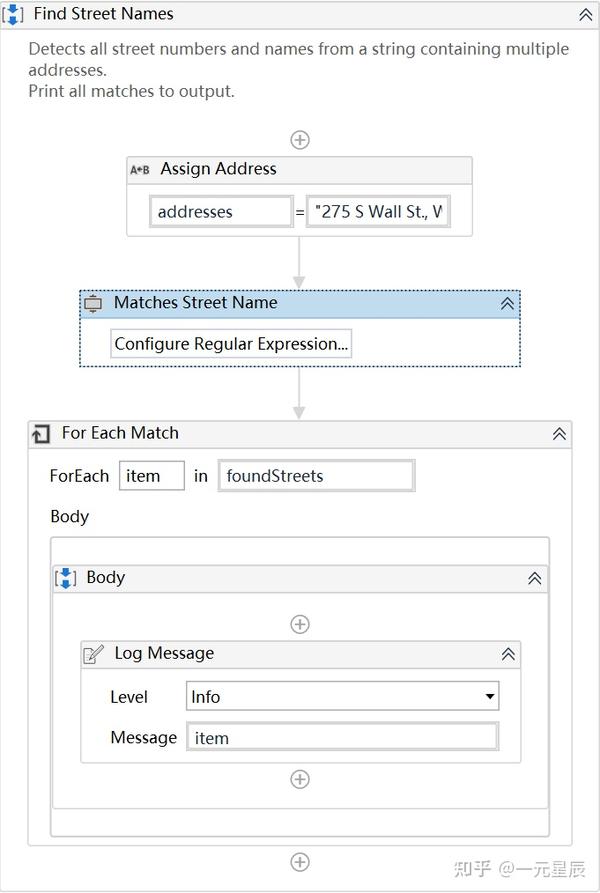
Task: Click the Message field containing item
Action: [x=342, y=737]
